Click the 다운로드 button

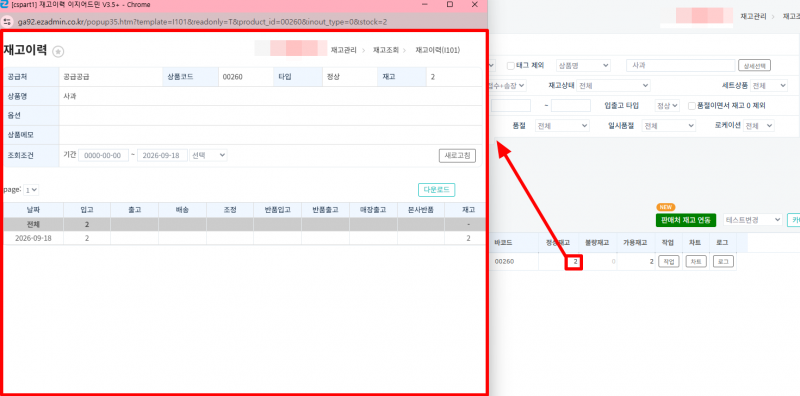[x=437, y=190]
